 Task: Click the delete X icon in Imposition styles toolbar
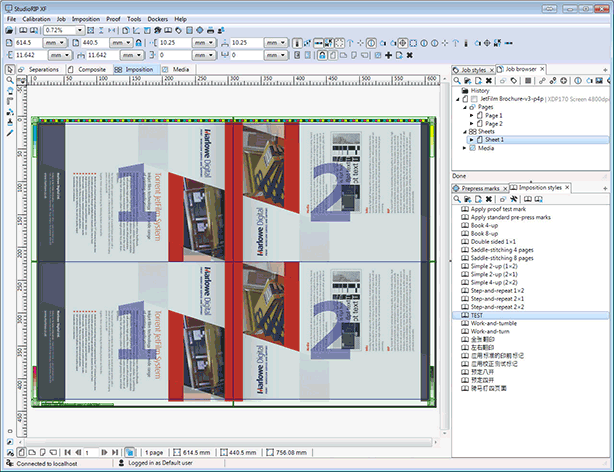[489, 199]
